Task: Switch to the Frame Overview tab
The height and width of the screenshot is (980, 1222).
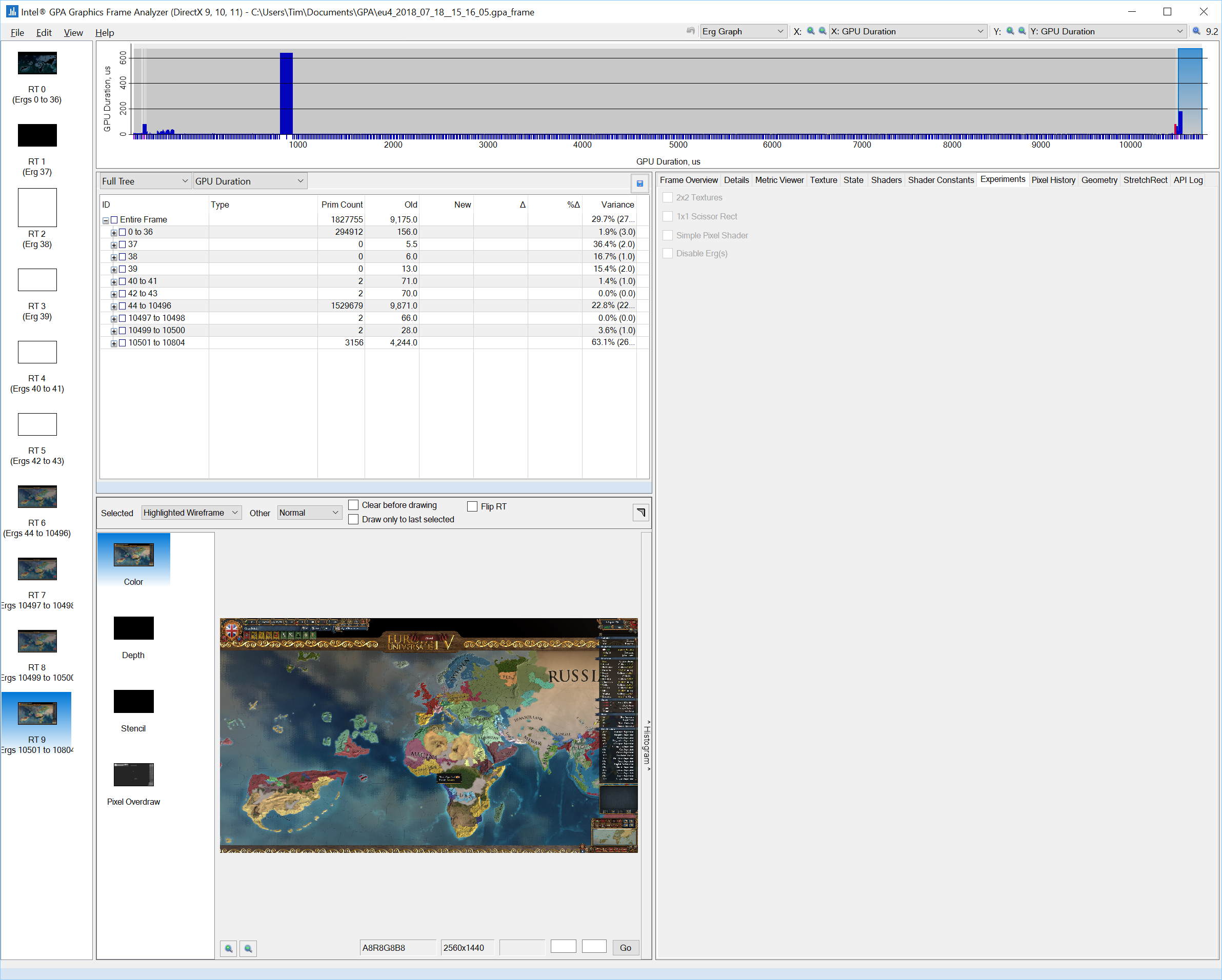Action: pos(688,179)
